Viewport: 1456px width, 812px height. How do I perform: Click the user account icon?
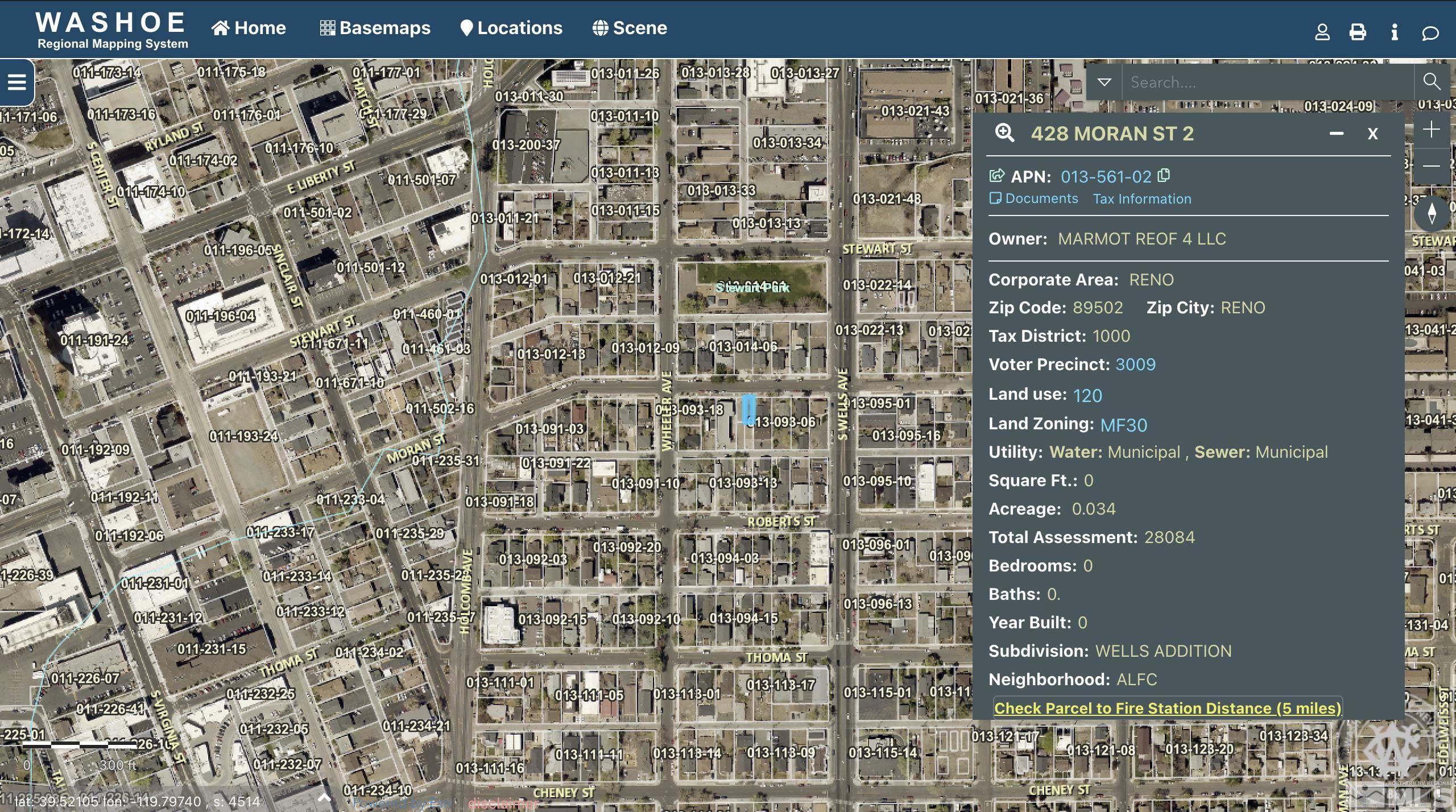pos(1322,32)
